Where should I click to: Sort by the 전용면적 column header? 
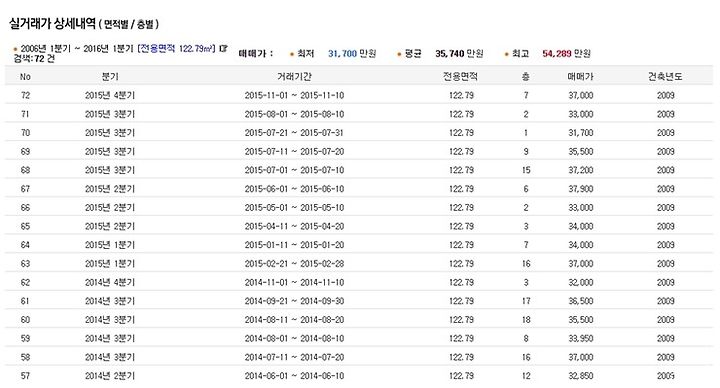coord(460,77)
